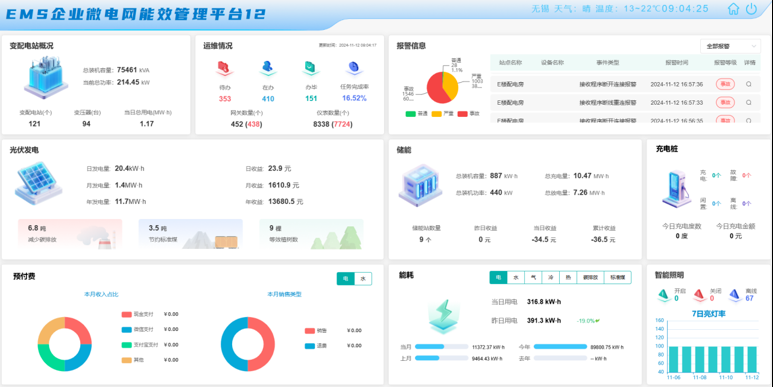This screenshot has height=387, width=773.
Task: Toggle the green 普通 pie legend entry
Action: (x=417, y=114)
